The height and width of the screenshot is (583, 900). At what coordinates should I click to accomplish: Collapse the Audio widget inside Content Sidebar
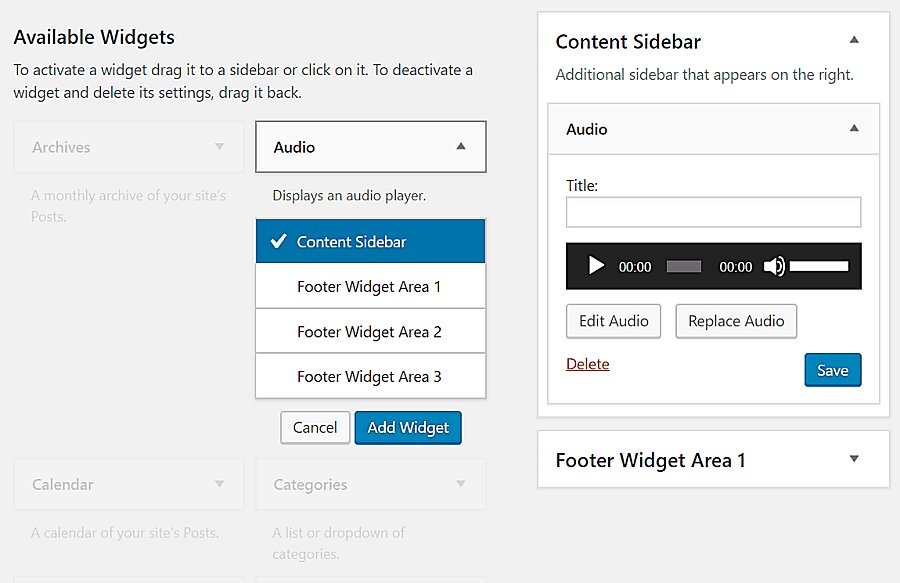tap(854, 128)
